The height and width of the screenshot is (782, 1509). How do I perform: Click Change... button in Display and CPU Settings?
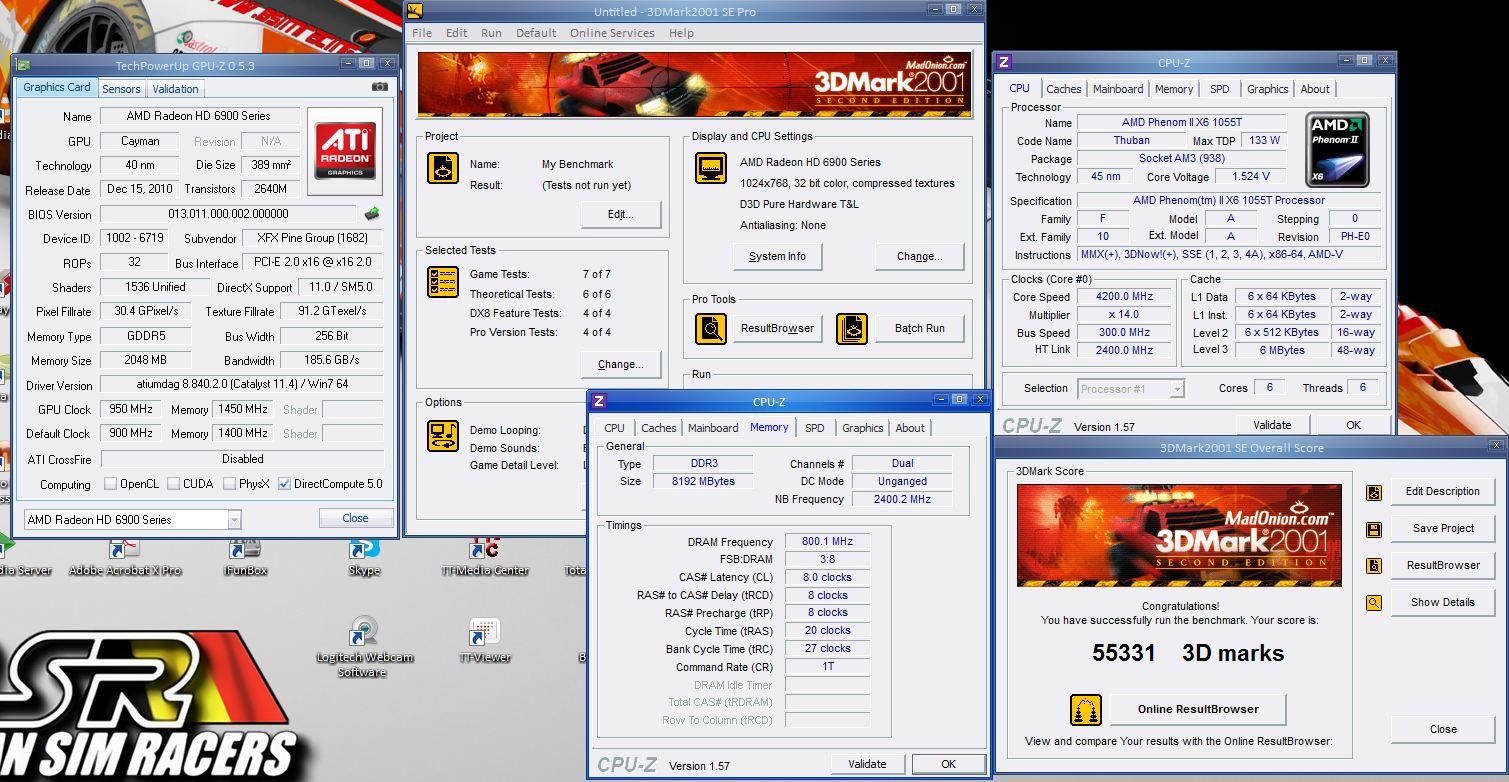tap(920, 256)
